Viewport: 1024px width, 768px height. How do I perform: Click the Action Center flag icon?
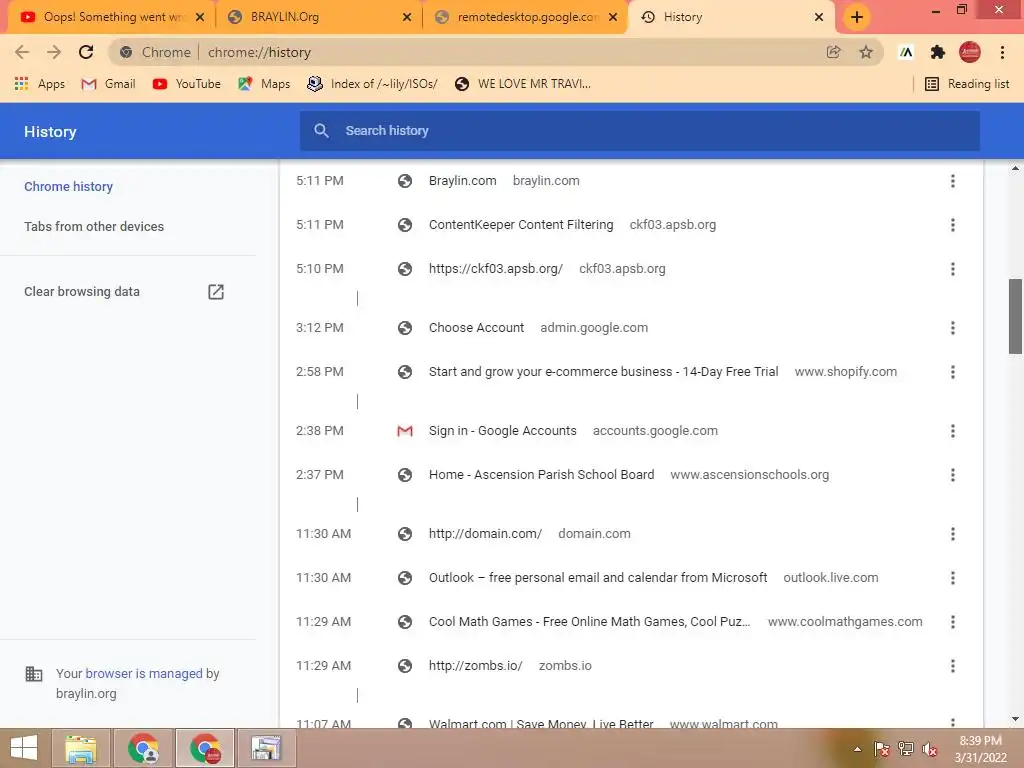[x=882, y=748]
